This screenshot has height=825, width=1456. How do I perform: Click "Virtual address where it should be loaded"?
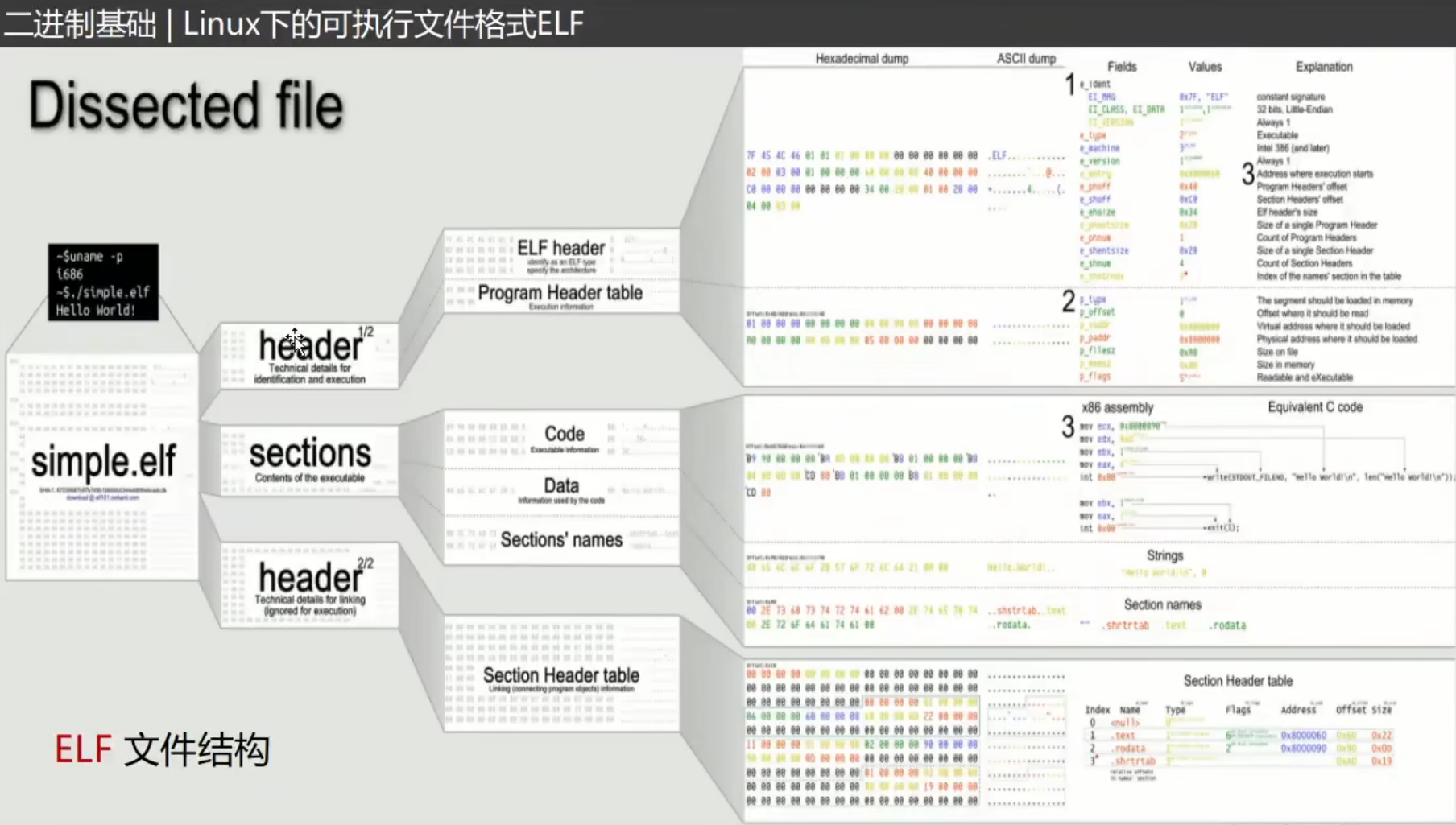[x=1333, y=326]
